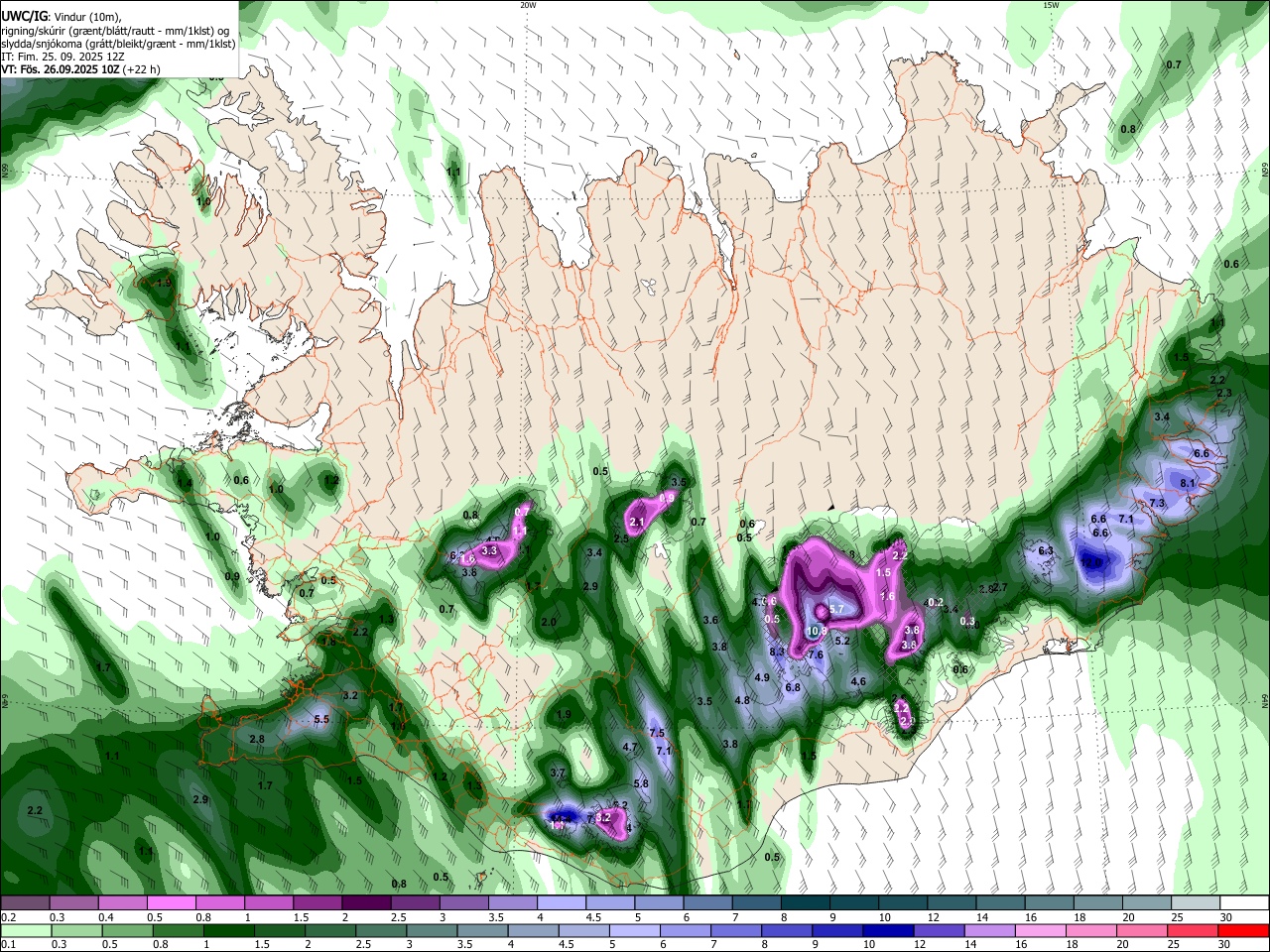Select the bright red swatch above lower-legend 30
This screenshot has width=1270, height=952.
1244,931
